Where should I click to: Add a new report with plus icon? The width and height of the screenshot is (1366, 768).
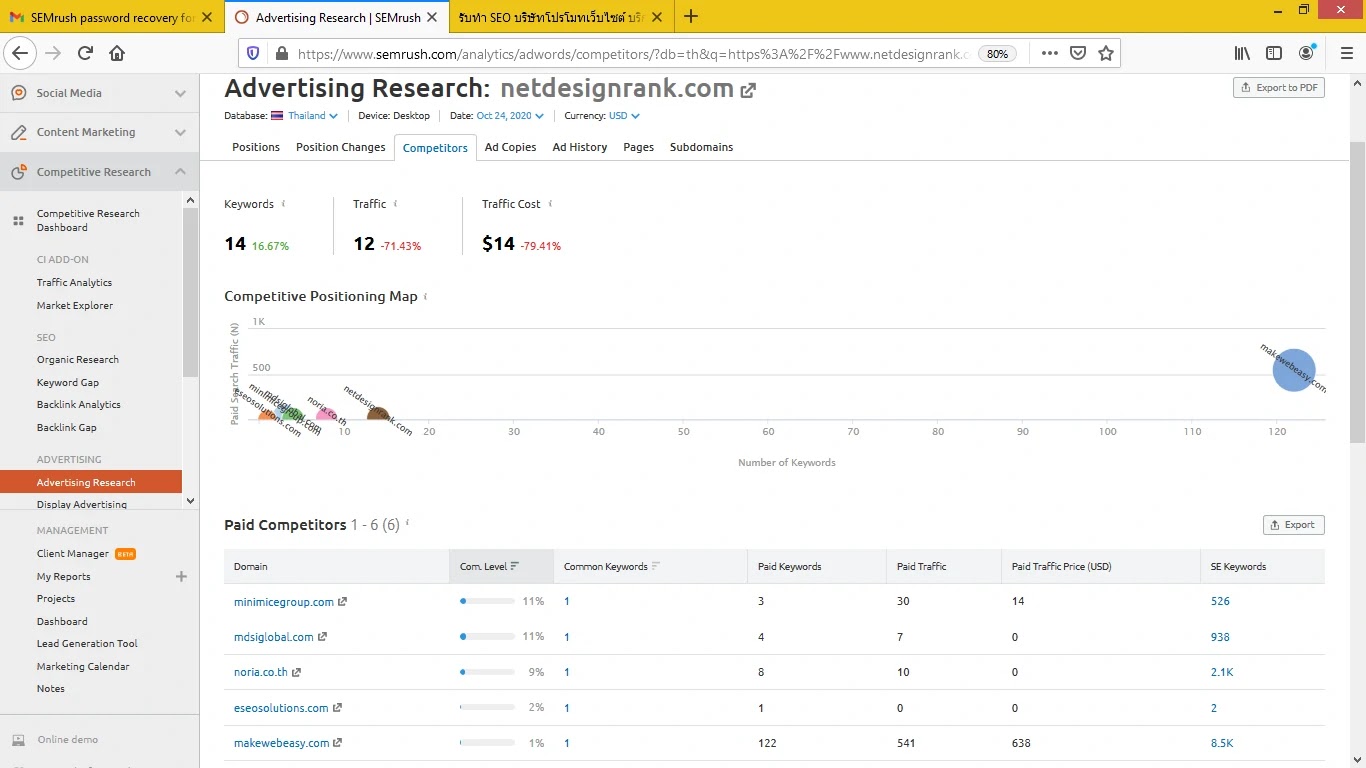pyautogui.click(x=181, y=576)
